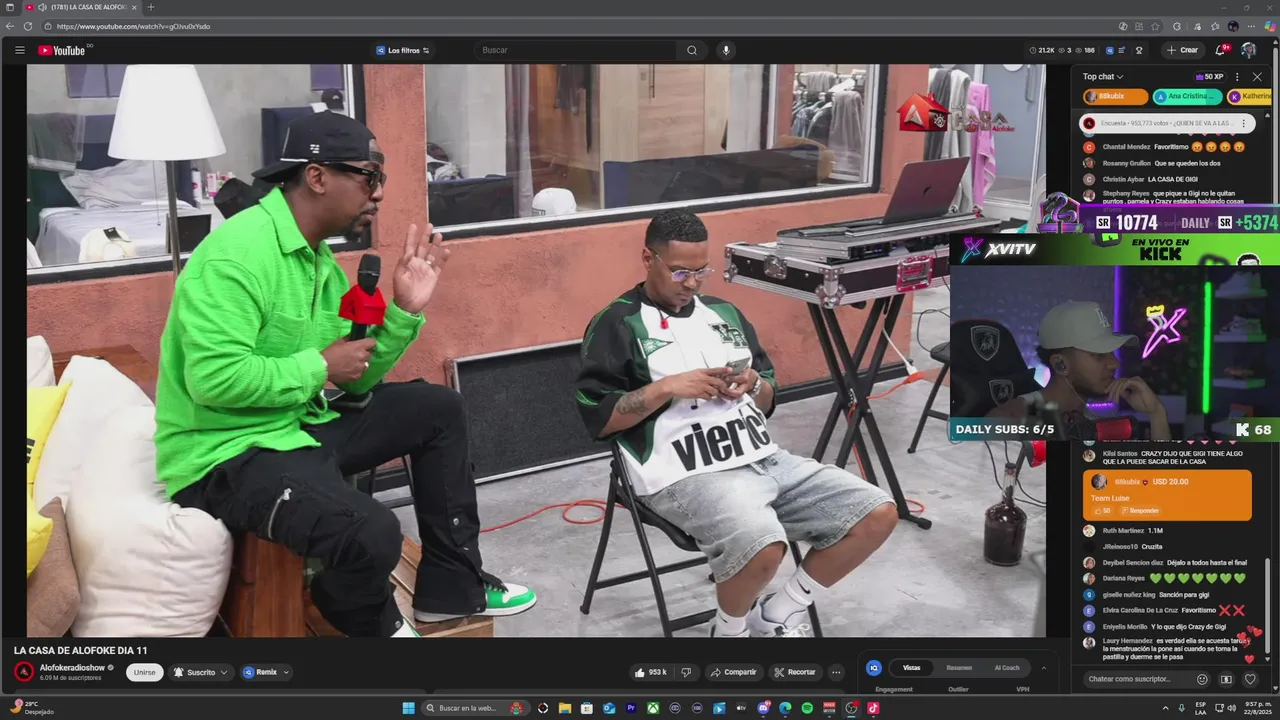This screenshot has height=720, width=1280.
Task: Click the search magnifier button
Action: [x=692, y=50]
